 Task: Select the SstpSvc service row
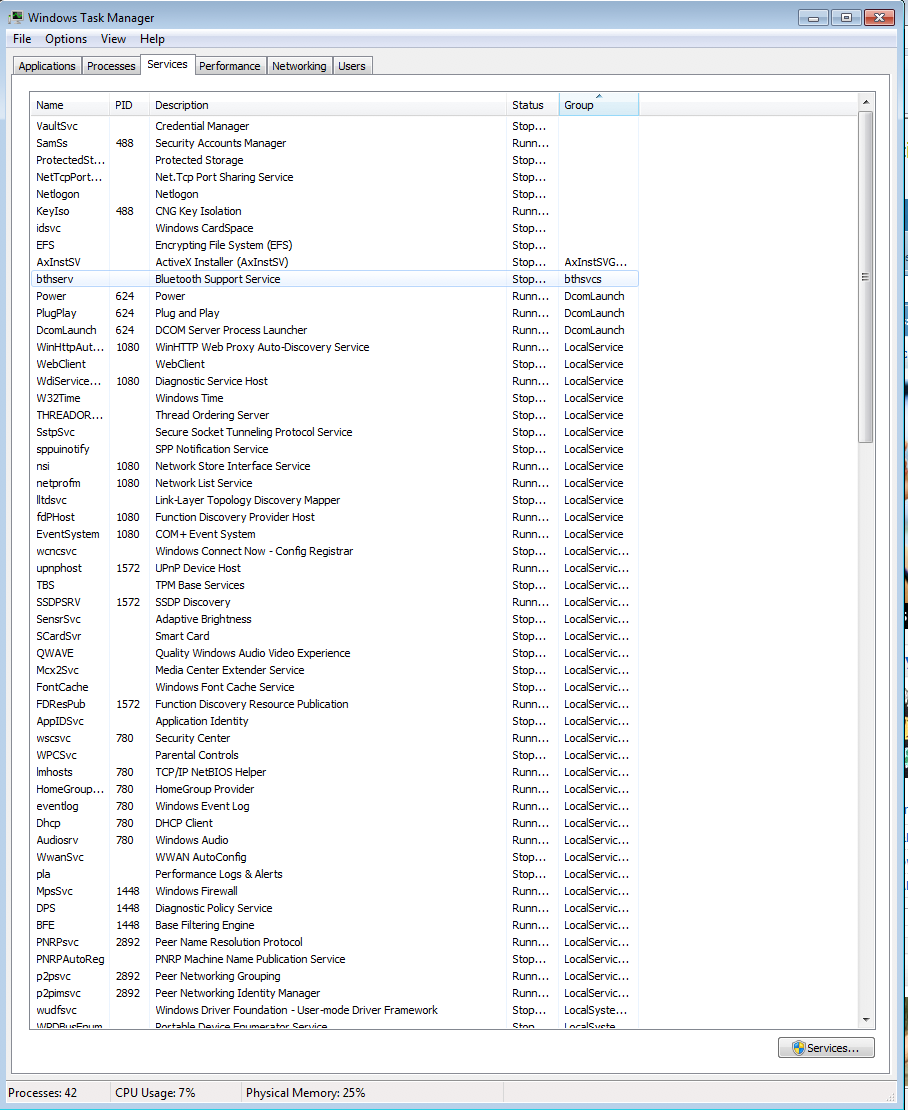pyautogui.click(x=335, y=432)
